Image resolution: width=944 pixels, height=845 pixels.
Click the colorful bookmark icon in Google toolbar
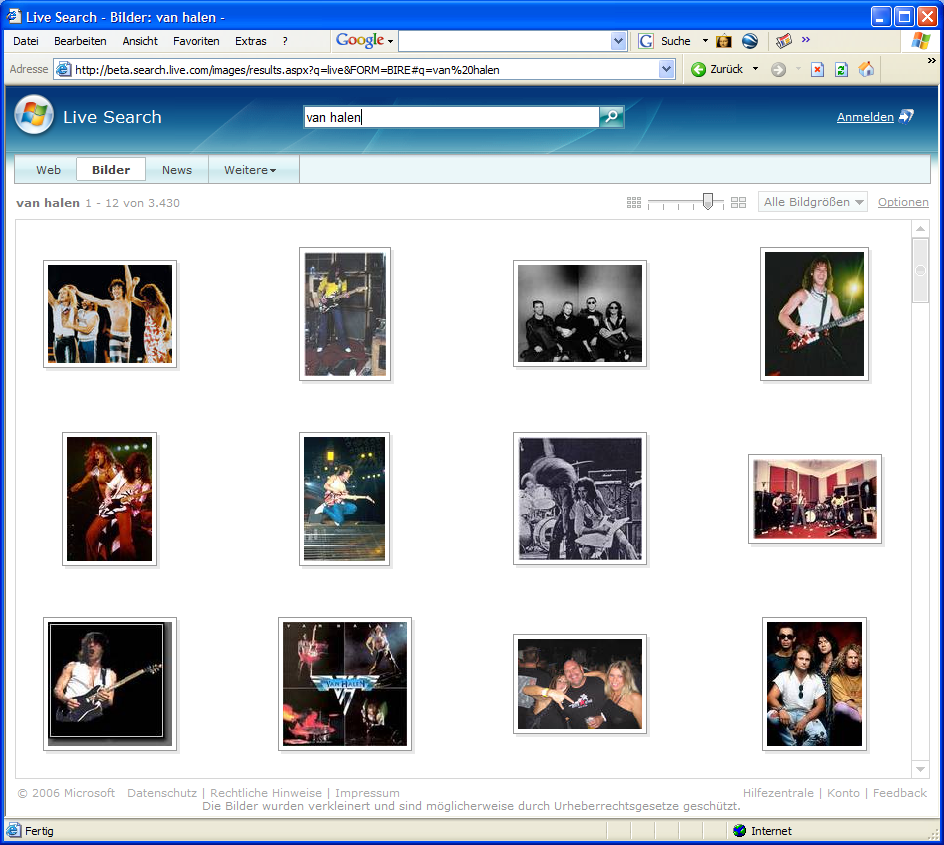point(783,41)
